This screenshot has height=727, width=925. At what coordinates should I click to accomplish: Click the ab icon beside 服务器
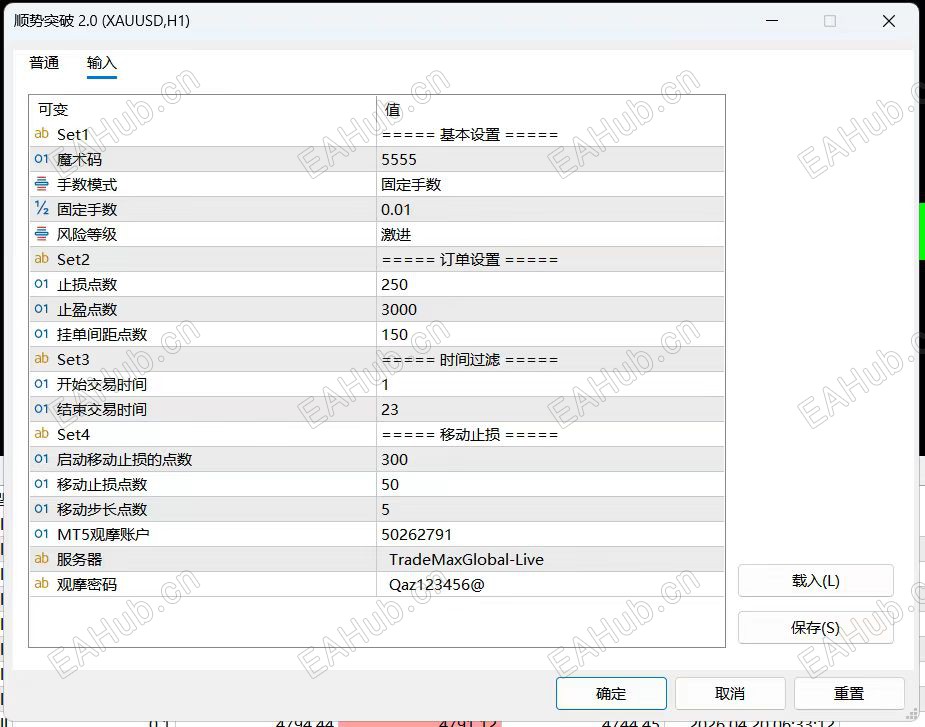pos(41,559)
